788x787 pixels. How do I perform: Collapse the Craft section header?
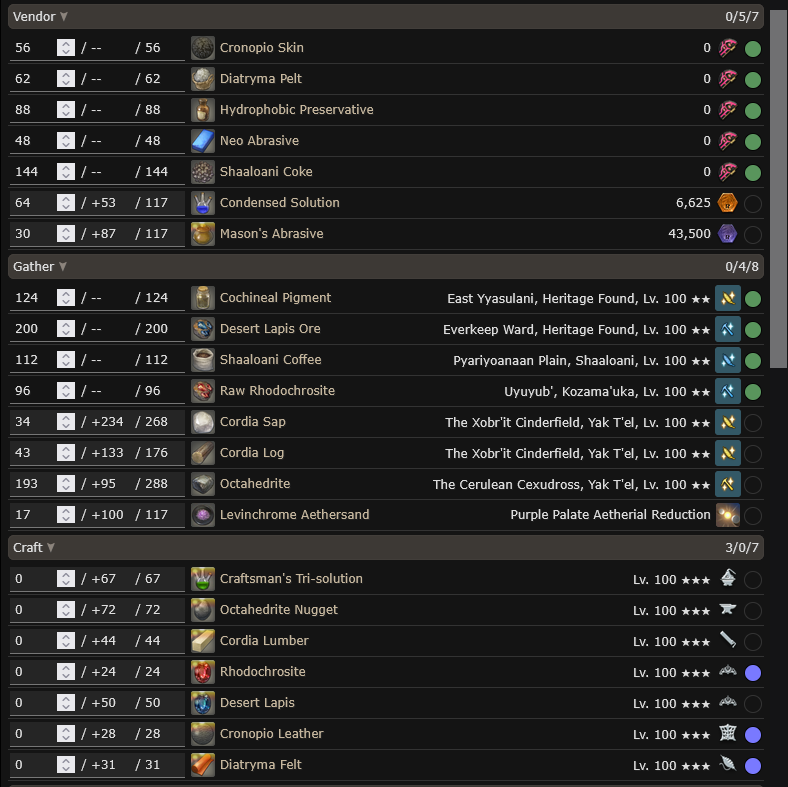coord(385,547)
